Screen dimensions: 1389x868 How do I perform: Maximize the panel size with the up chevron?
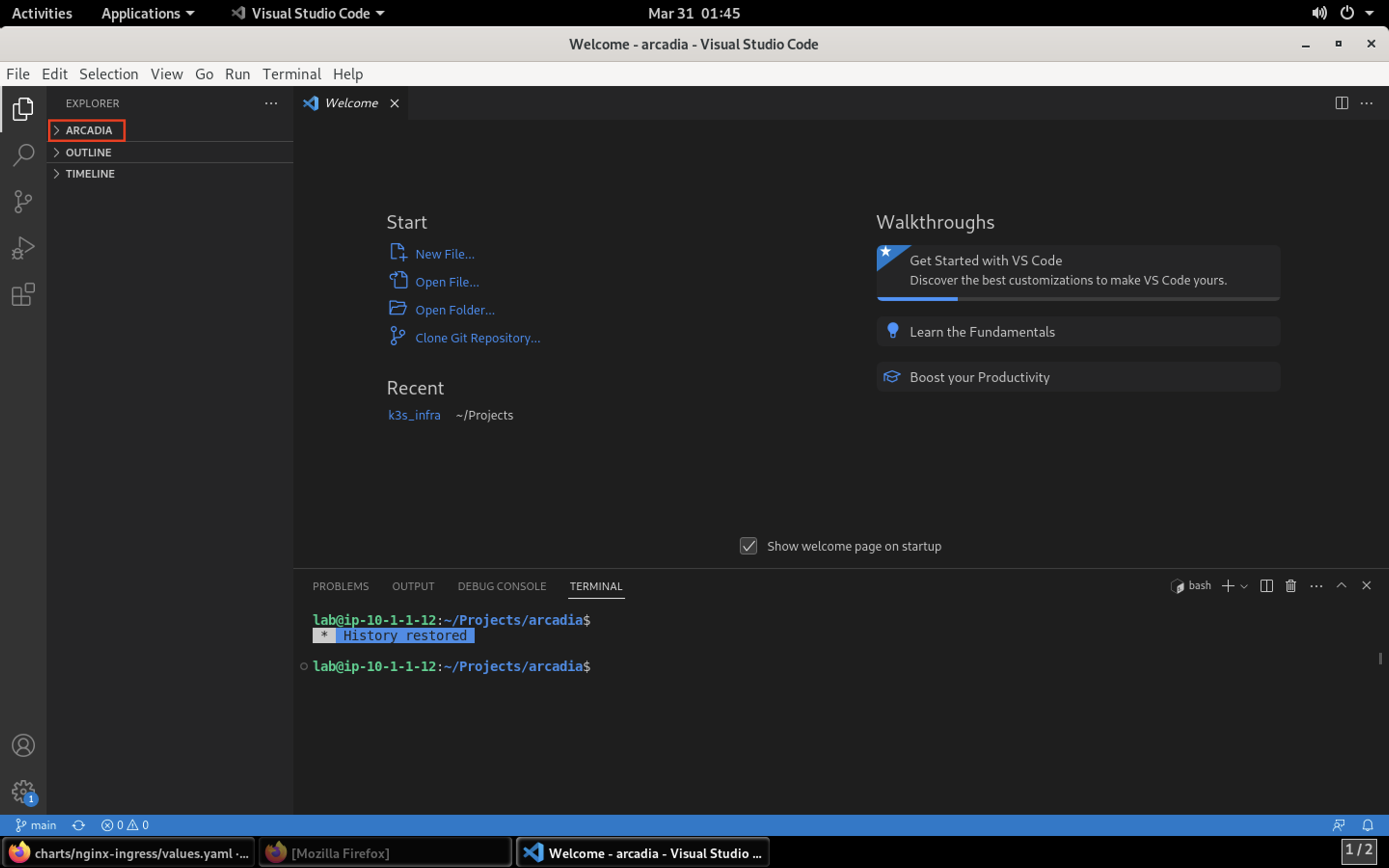click(x=1341, y=585)
